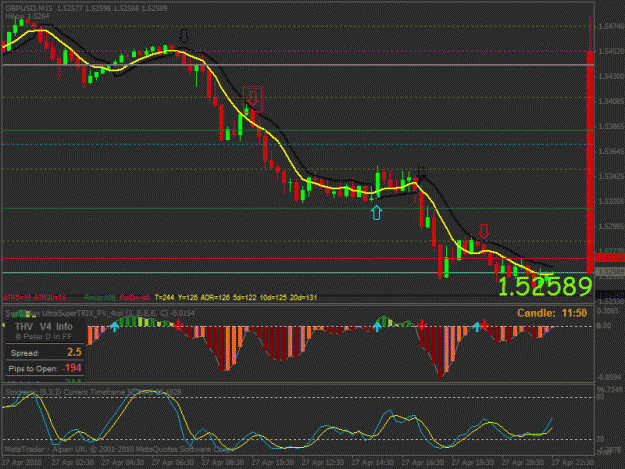
Task: Click the grey current price tag on price axis
Action: point(610,273)
